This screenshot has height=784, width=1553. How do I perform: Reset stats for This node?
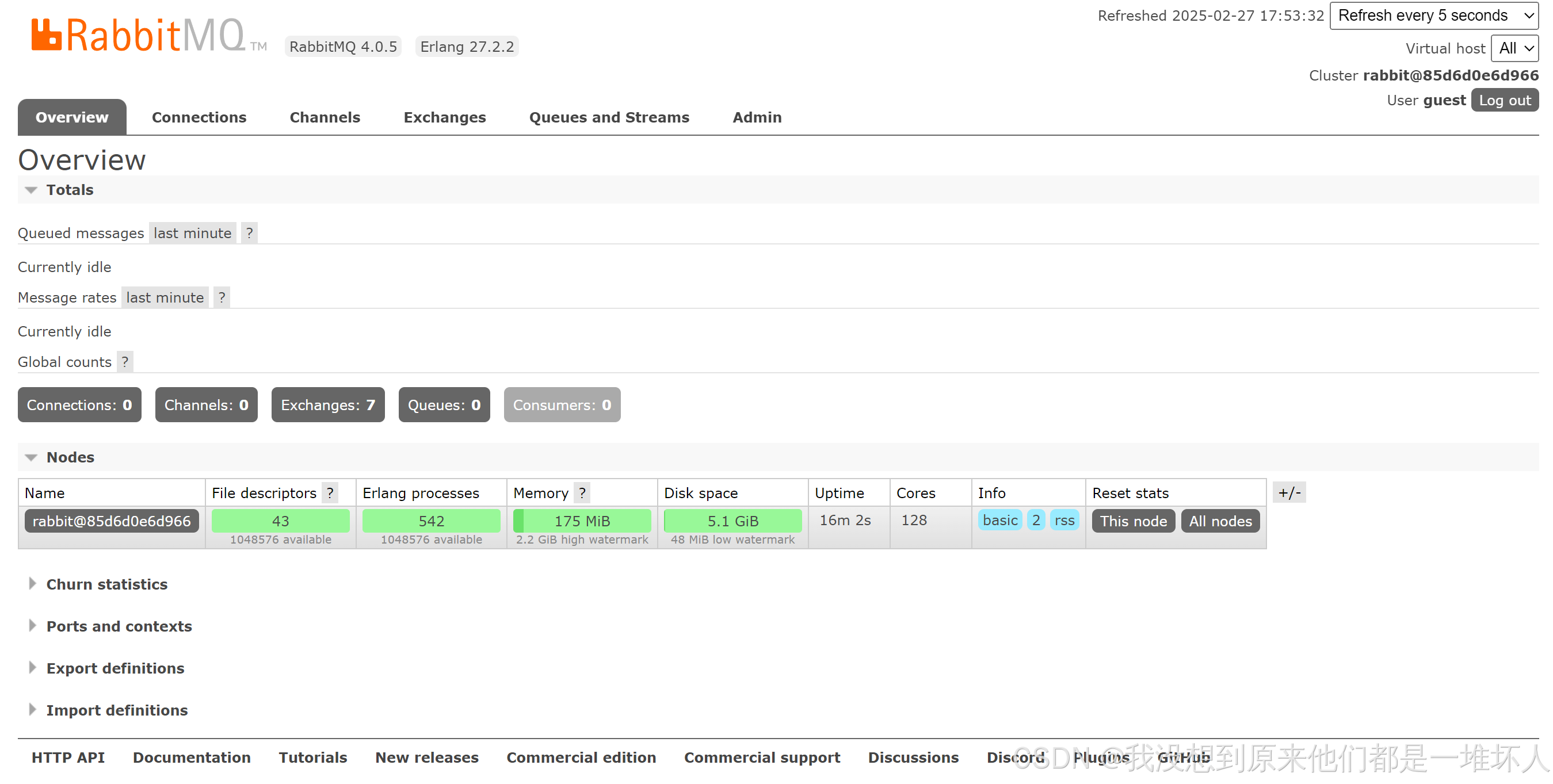click(x=1133, y=521)
